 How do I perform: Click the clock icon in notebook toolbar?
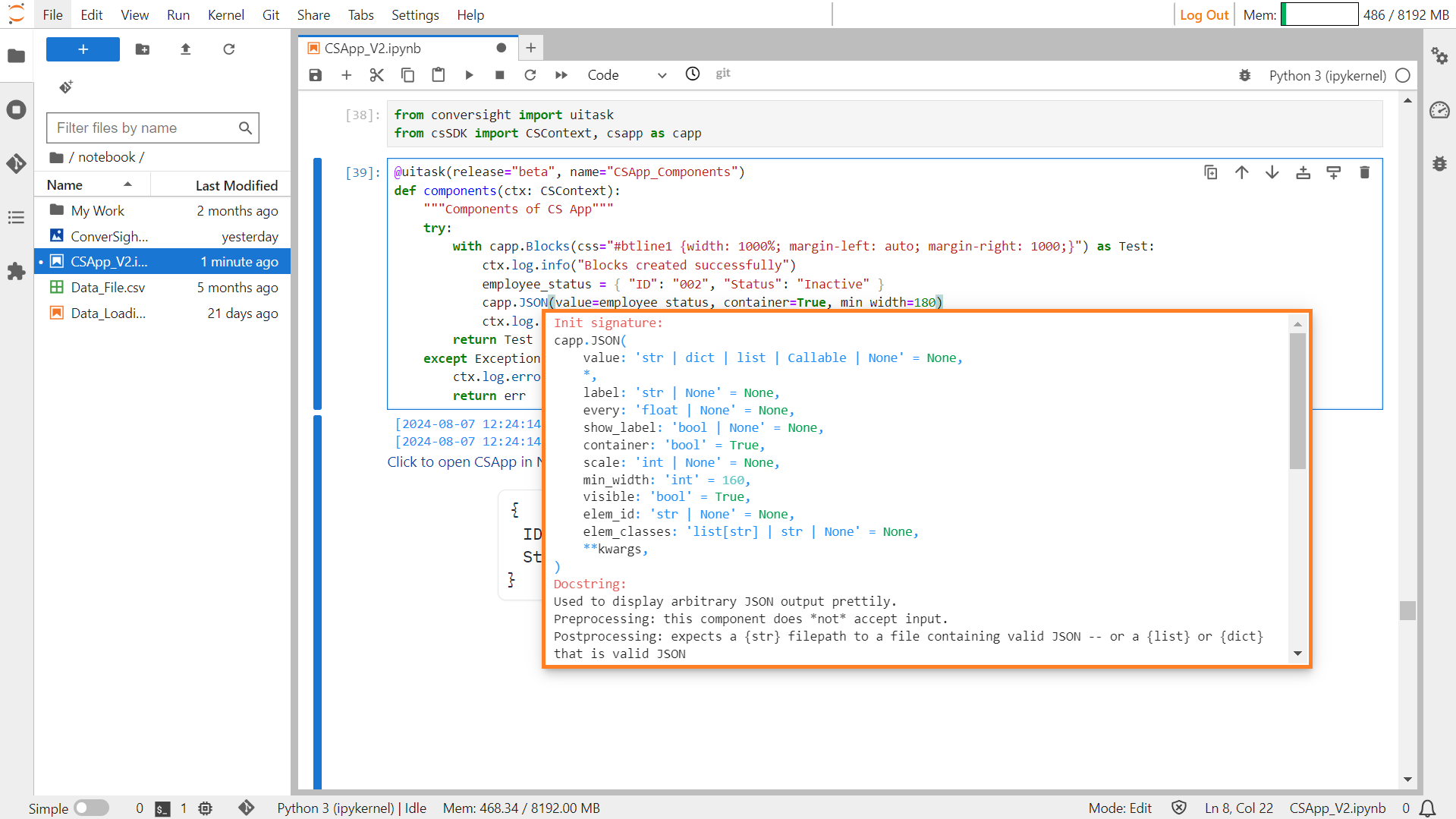point(693,74)
